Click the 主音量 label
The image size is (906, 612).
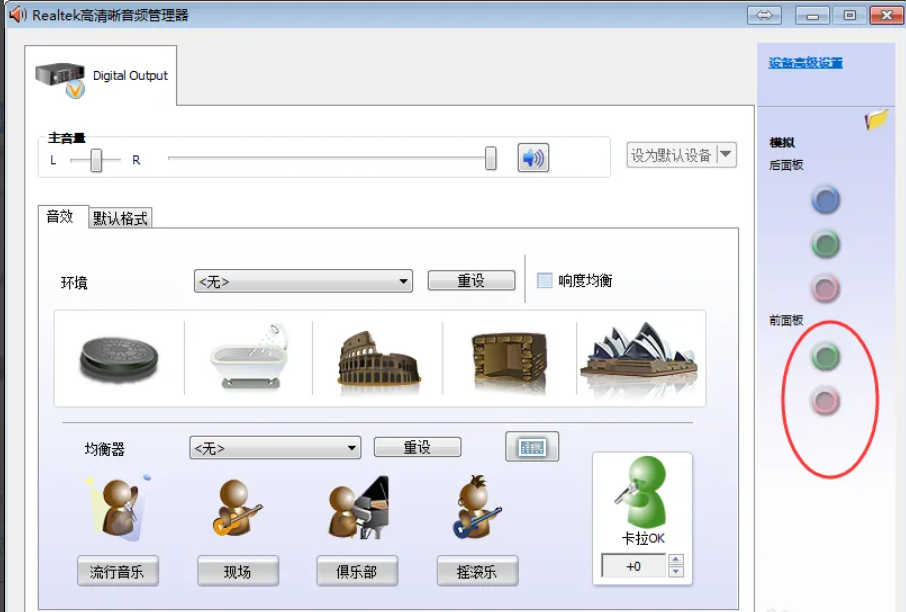(66, 138)
